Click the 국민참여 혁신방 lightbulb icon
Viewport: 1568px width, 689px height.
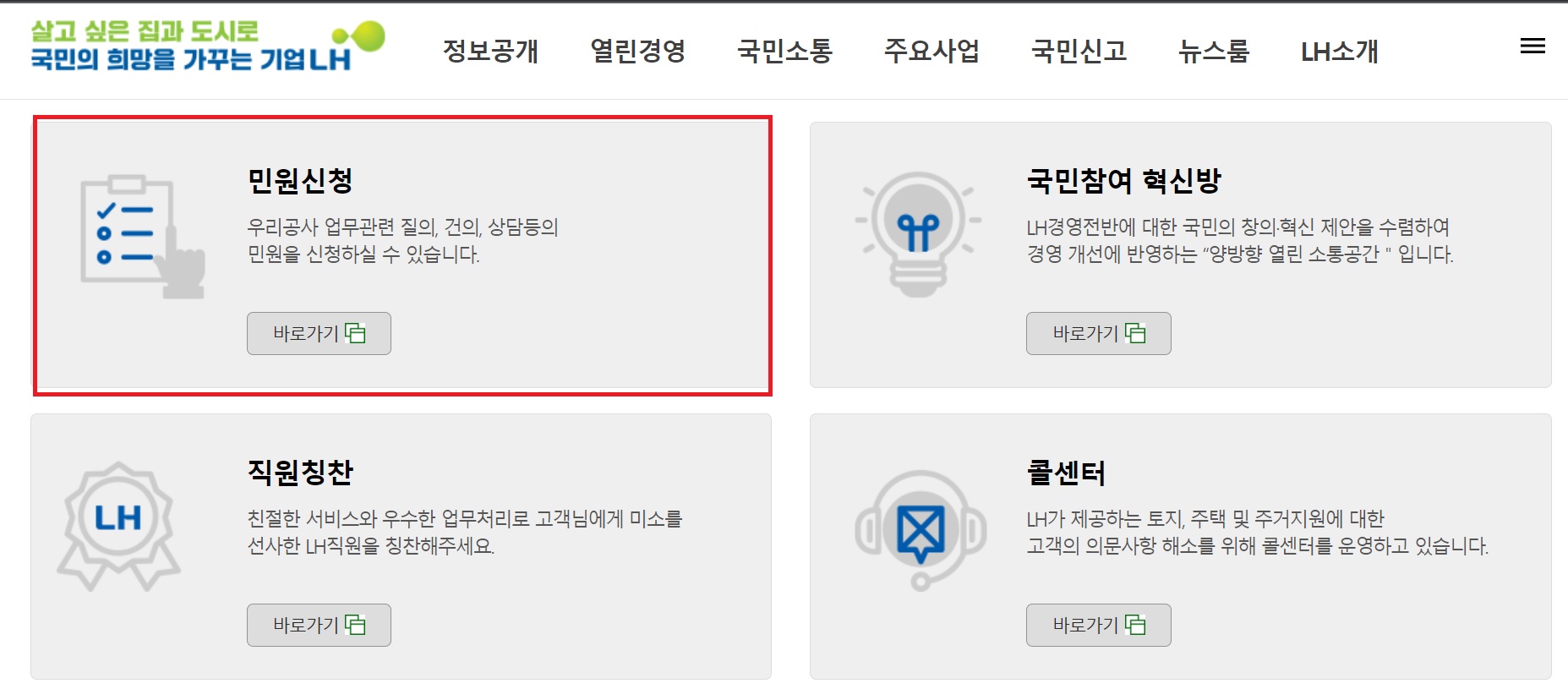pyautogui.click(x=918, y=234)
